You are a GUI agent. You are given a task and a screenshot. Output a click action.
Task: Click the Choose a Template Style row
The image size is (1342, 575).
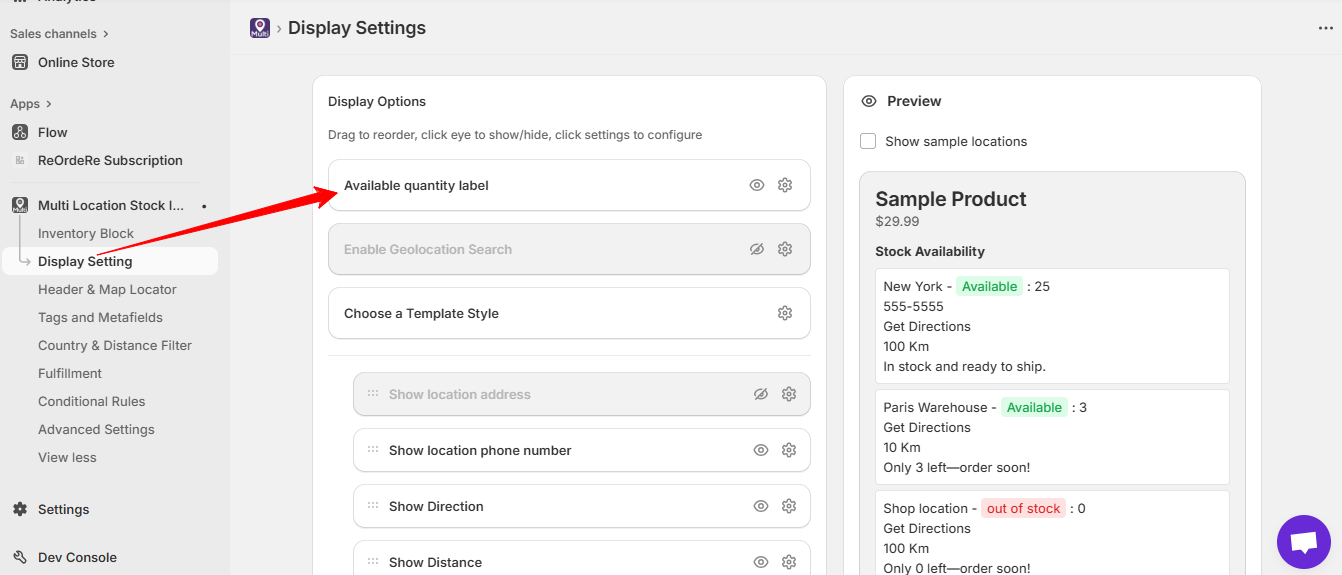pos(569,313)
